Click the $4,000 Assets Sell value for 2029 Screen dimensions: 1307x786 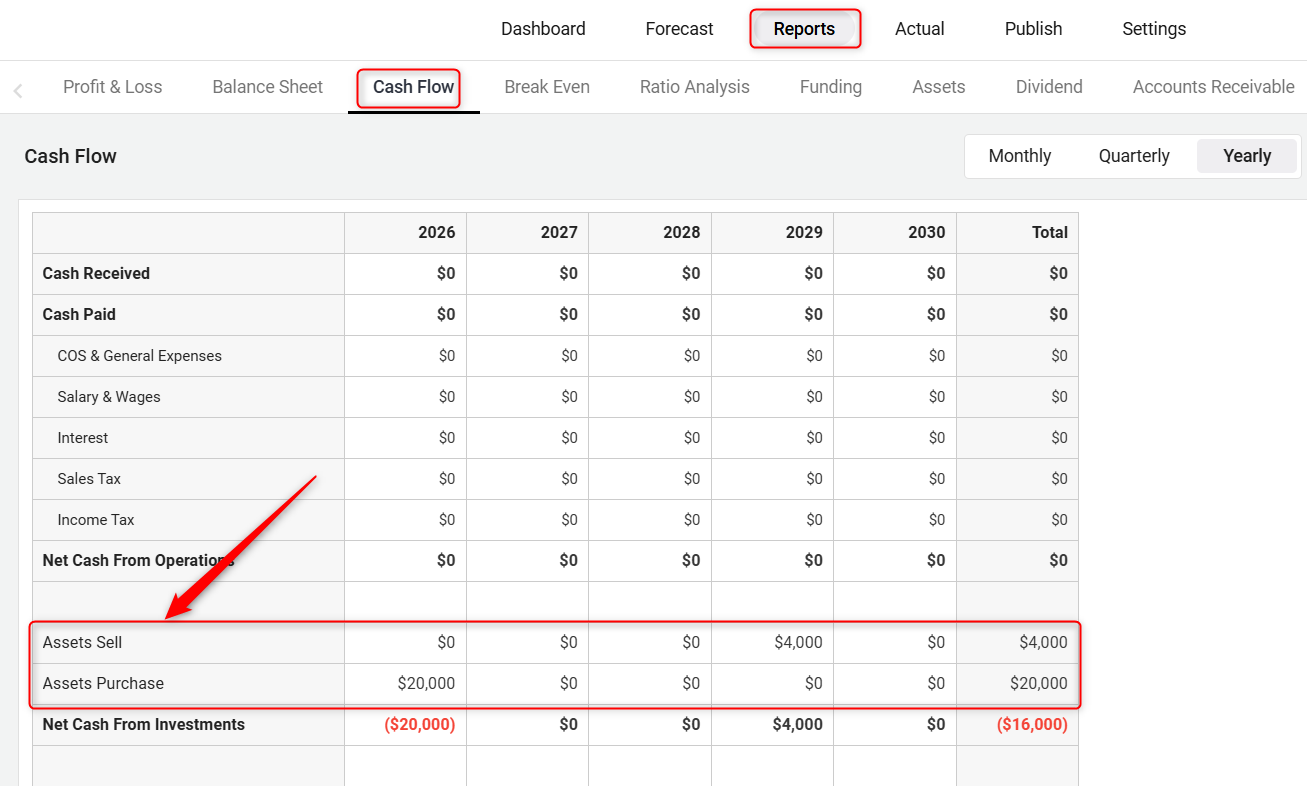click(798, 642)
